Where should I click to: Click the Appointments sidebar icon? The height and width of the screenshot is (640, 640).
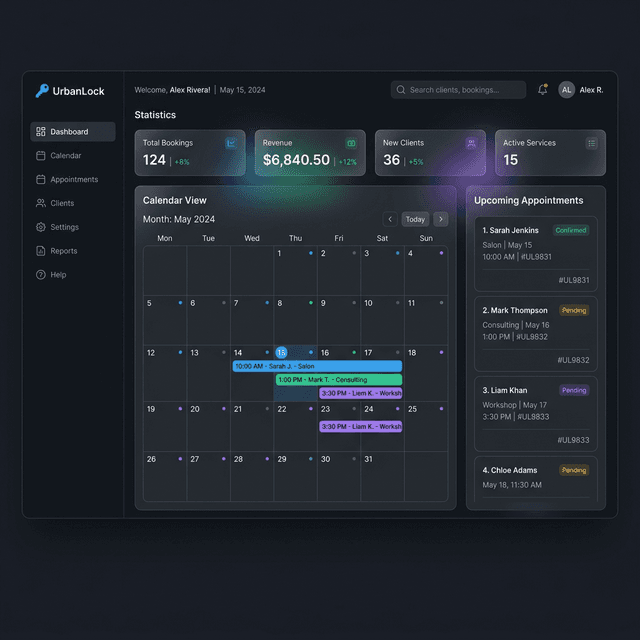coord(41,180)
